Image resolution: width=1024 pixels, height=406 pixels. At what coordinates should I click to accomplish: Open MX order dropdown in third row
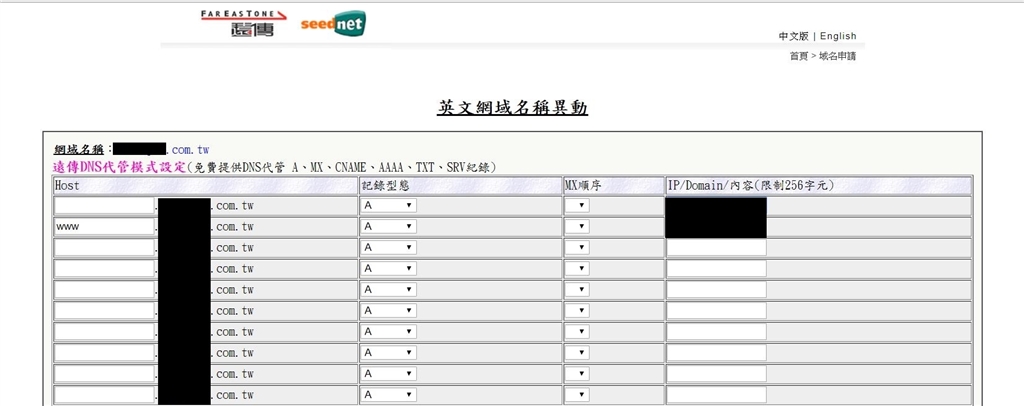(x=577, y=247)
